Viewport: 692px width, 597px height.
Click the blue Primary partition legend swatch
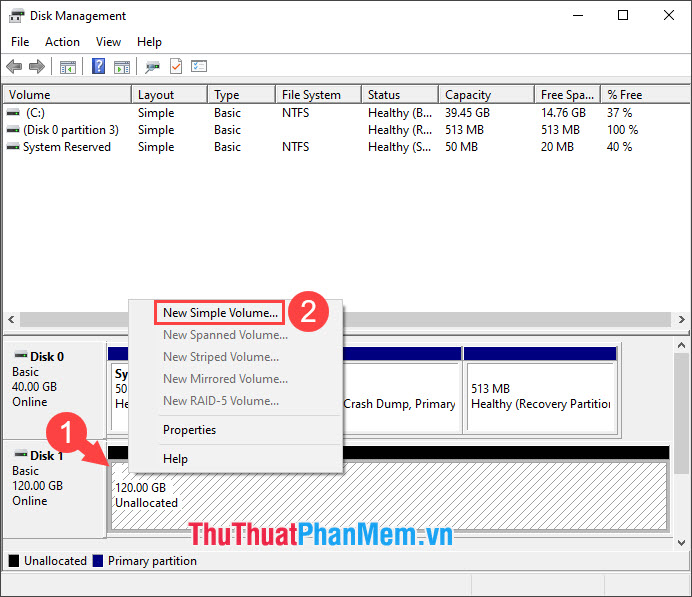coord(98,561)
